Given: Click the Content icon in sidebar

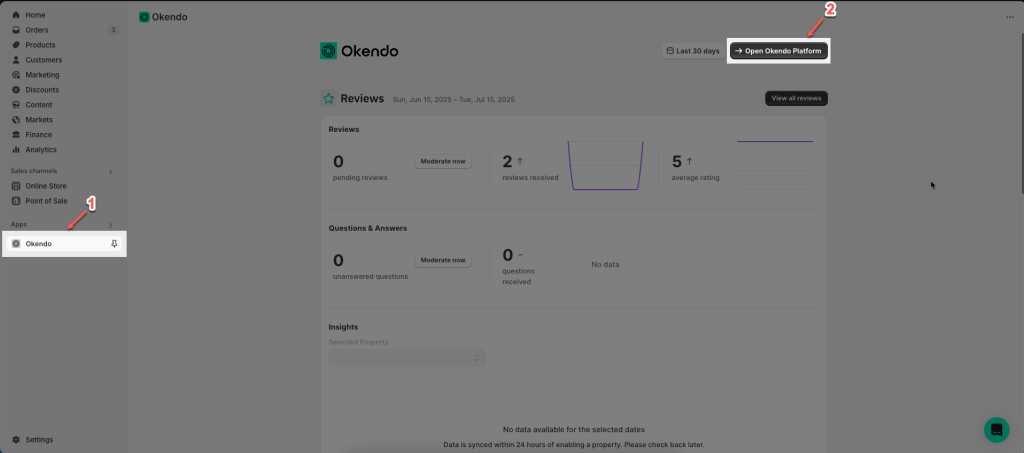Looking at the screenshot, I should pos(16,104).
